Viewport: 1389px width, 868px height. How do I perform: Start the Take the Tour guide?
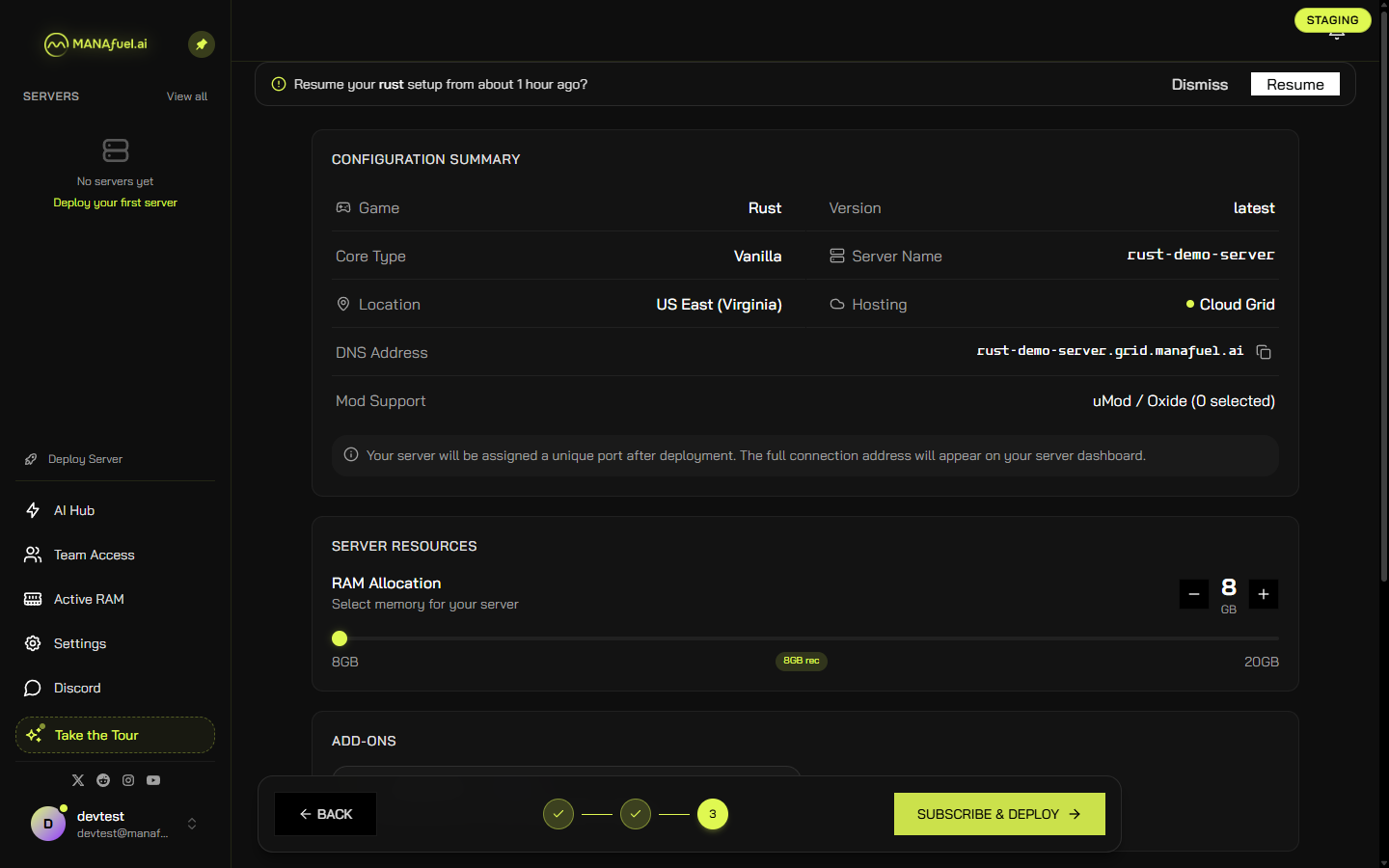[115, 735]
